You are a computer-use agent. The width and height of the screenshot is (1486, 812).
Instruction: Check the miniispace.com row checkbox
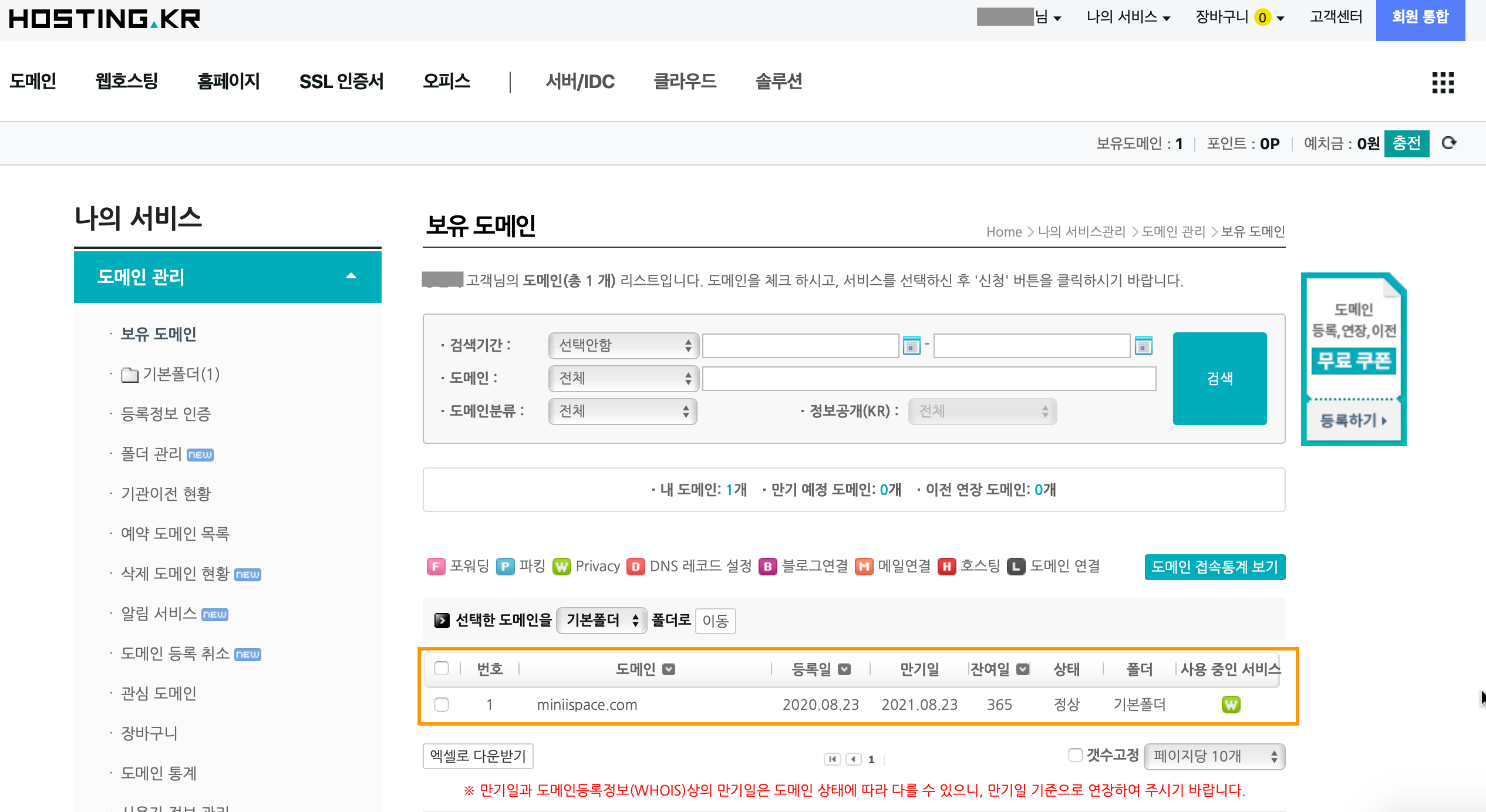442,704
